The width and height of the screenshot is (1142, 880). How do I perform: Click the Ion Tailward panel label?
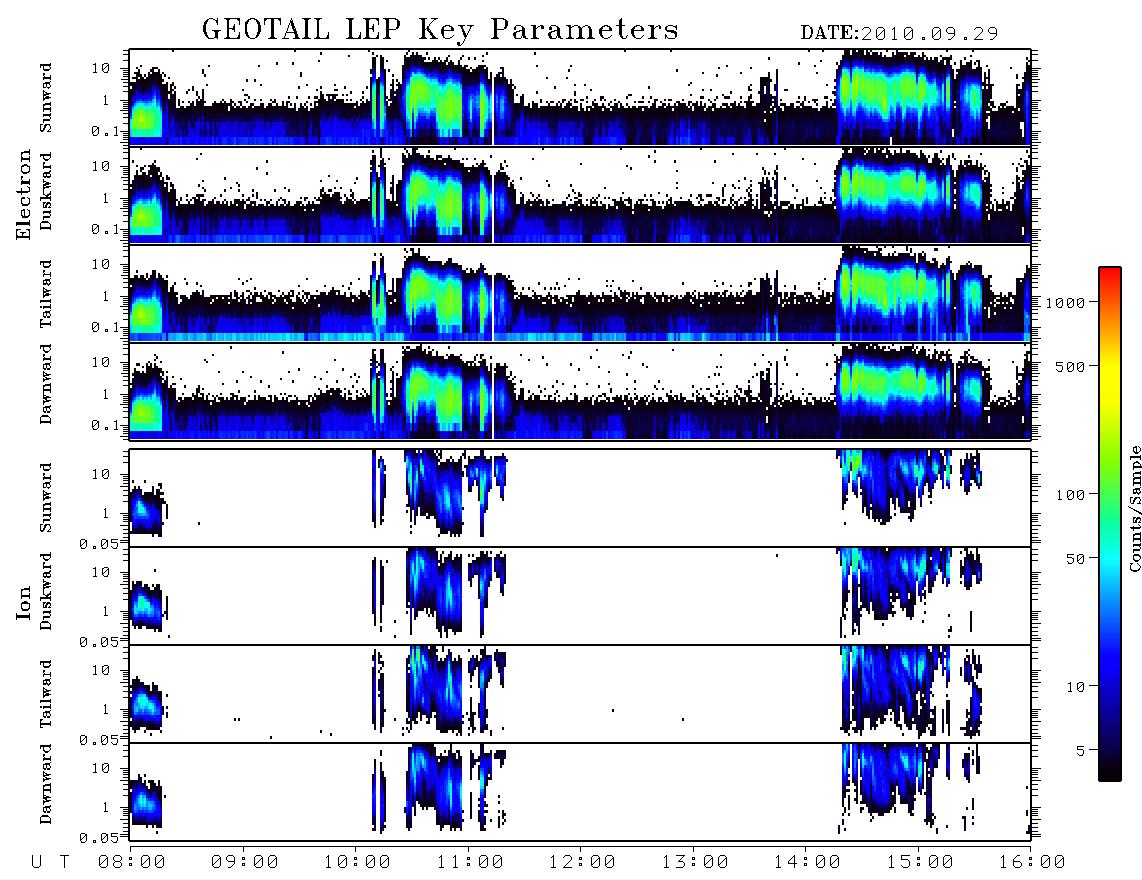pos(46,694)
